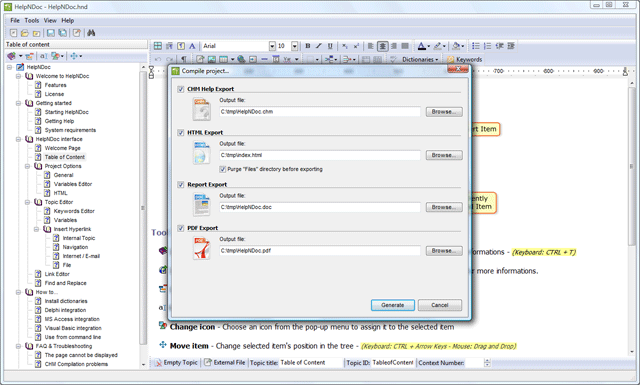Click the Rename topic icon
The image size is (640, 385).
[43, 56]
